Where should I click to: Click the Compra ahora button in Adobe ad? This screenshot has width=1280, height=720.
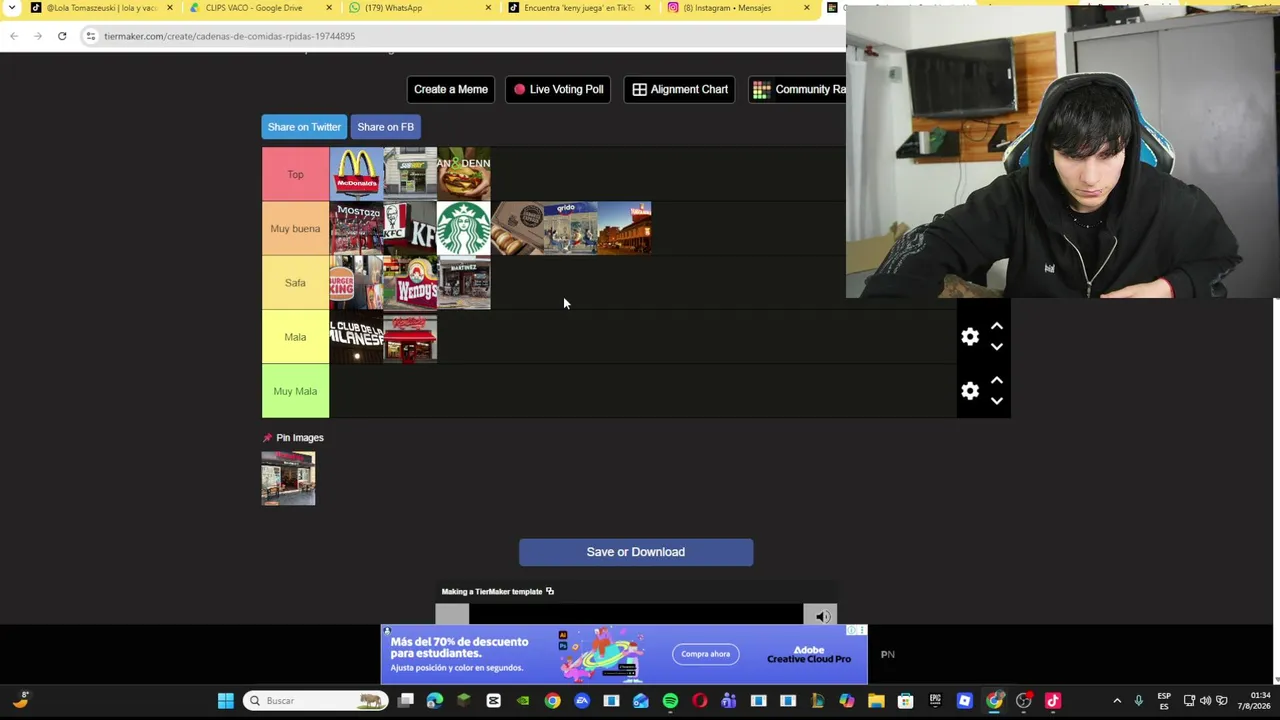pyautogui.click(x=706, y=654)
